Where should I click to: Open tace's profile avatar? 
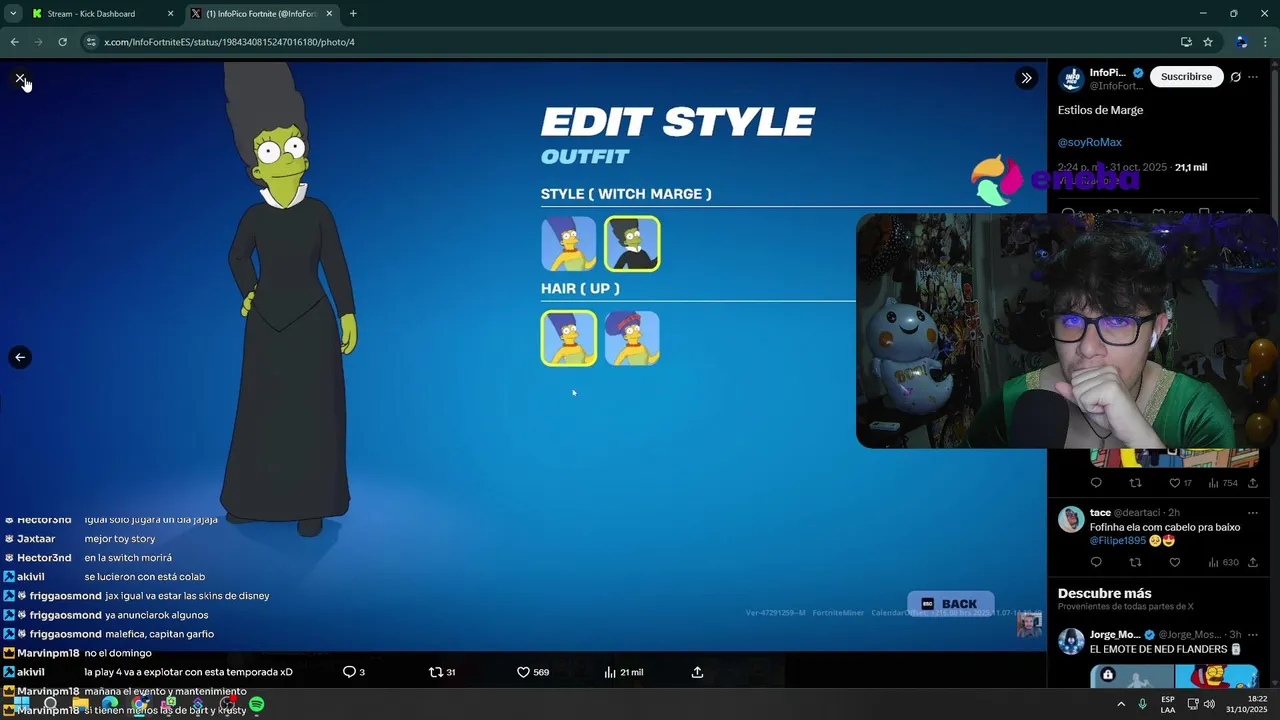pos(1071,519)
